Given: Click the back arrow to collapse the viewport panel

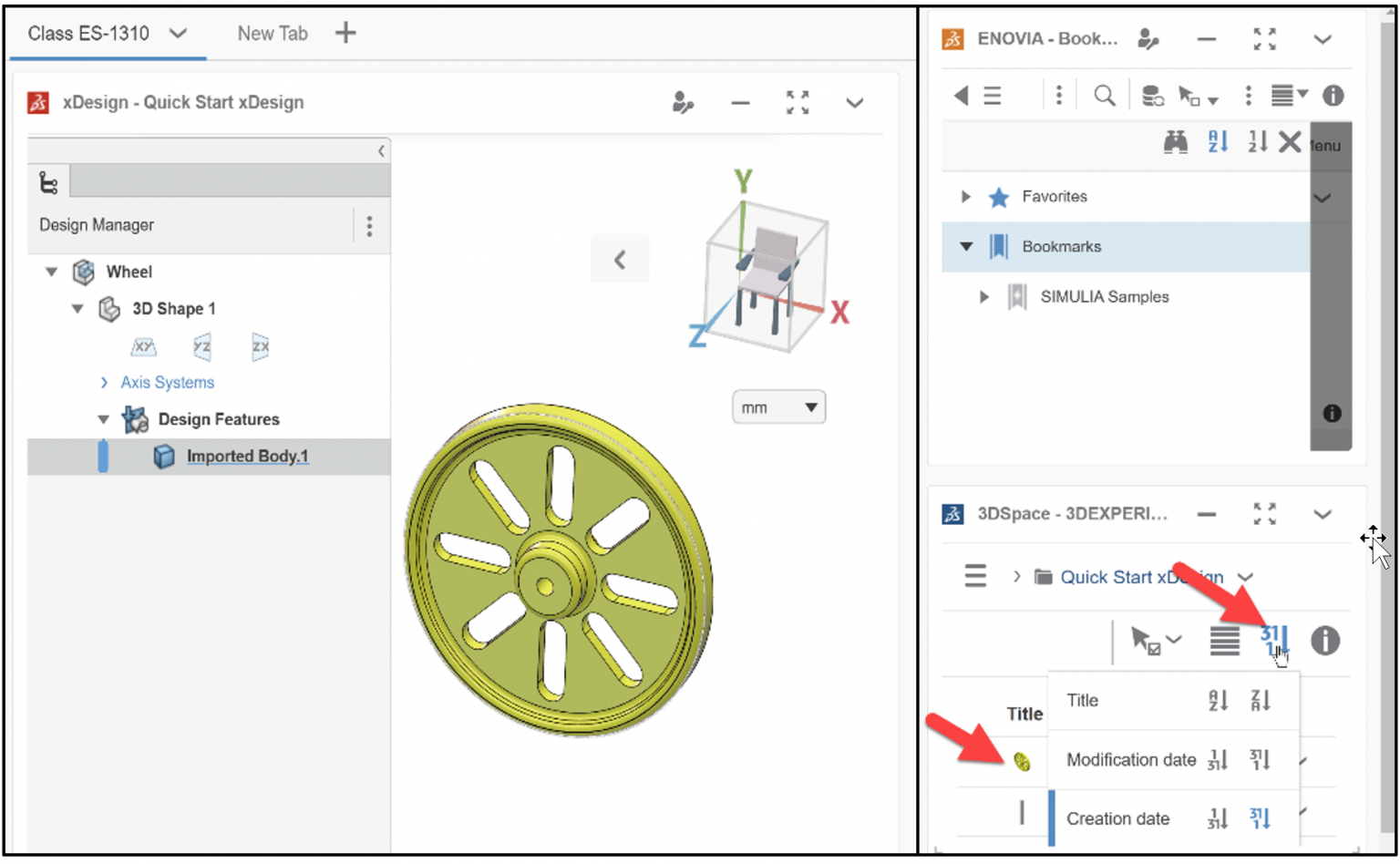Looking at the screenshot, I should pos(620,259).
